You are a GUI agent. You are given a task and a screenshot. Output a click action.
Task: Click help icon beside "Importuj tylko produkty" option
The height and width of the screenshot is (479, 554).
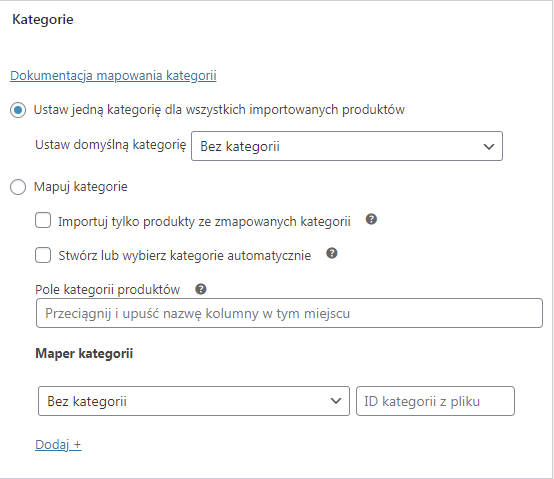pos(371,219)
